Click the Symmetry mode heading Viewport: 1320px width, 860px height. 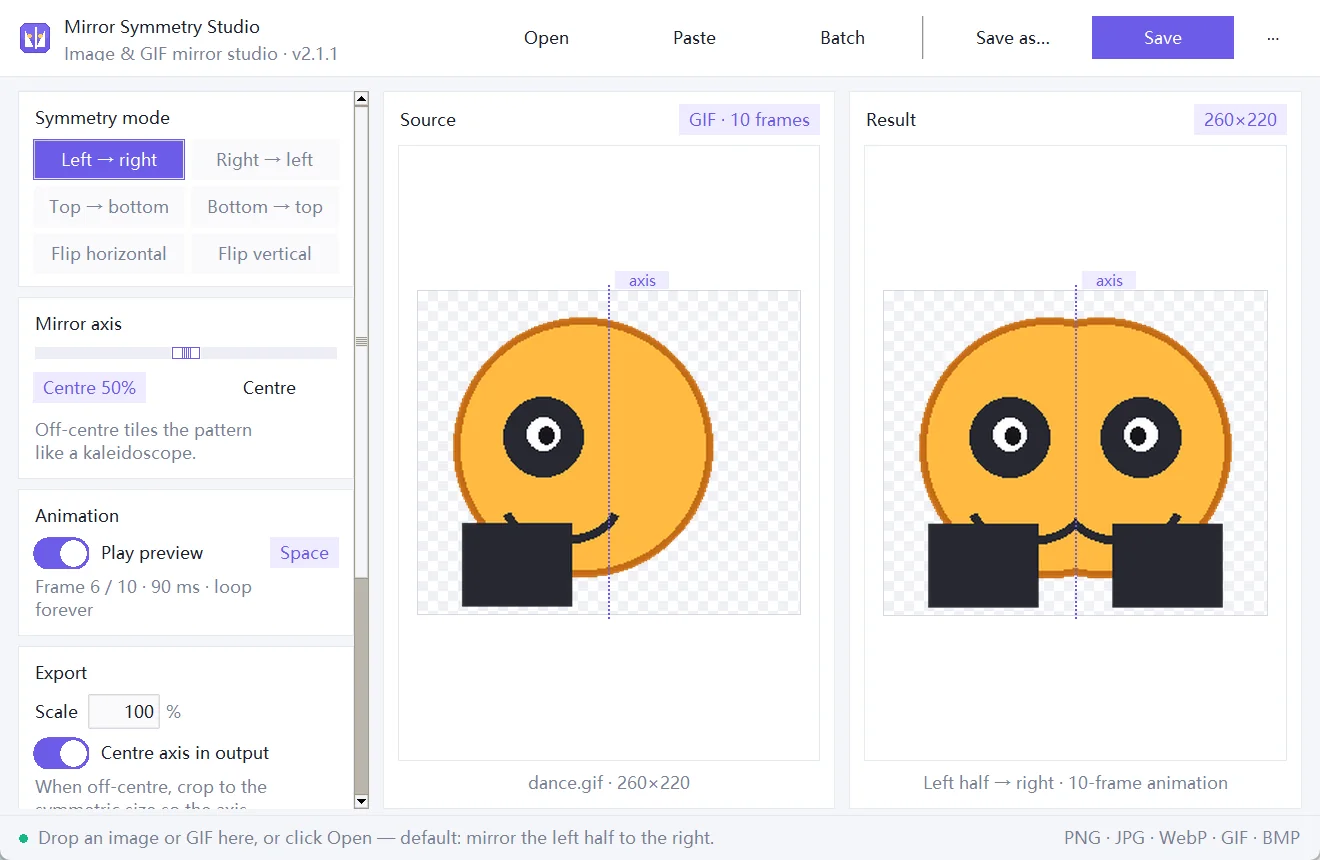coord(102,118)
